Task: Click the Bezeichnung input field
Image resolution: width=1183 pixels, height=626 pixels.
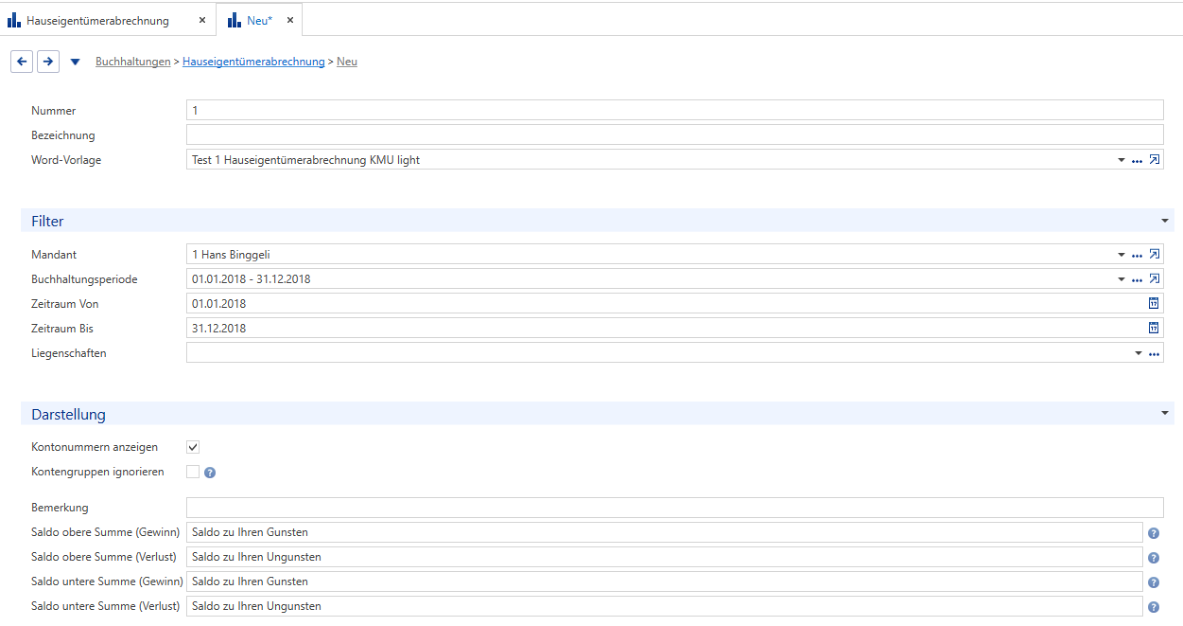Action: tap(674, 135)
